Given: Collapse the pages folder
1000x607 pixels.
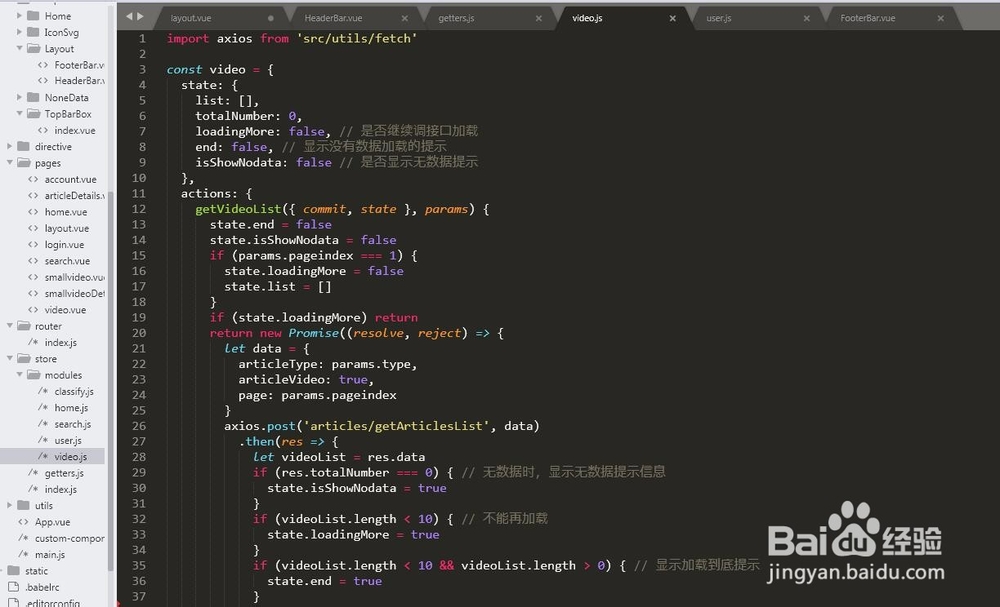Looking at the screenshot, I should (x=10, y=163).
